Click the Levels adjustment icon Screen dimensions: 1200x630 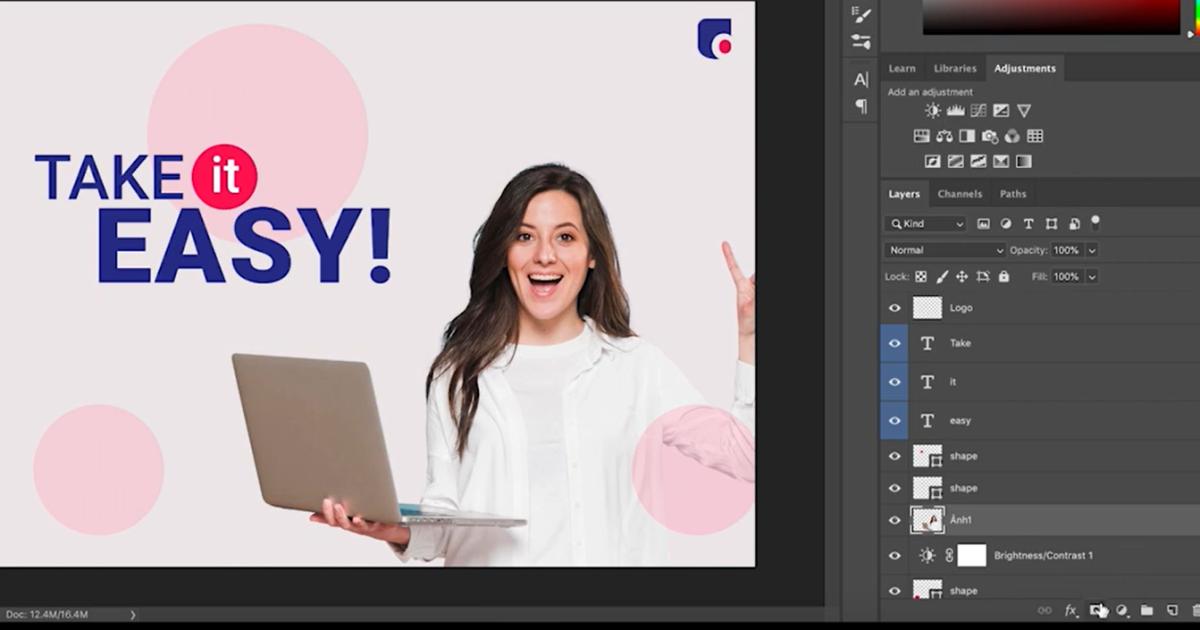955,111
